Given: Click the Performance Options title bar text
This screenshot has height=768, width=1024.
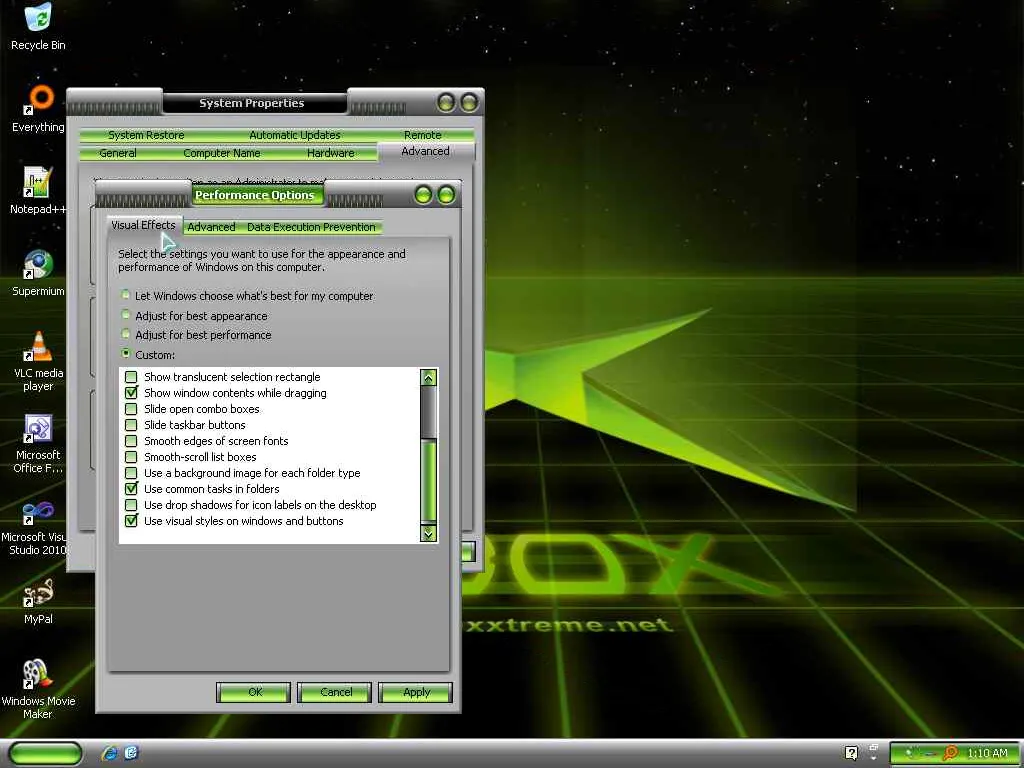Looking at the screenshot, I should 255,195.
